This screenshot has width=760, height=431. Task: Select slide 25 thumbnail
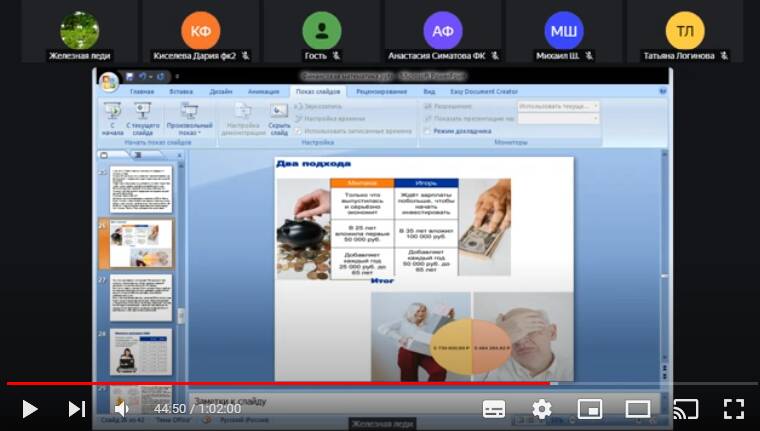pyautogui.click(x=141, y=189)
